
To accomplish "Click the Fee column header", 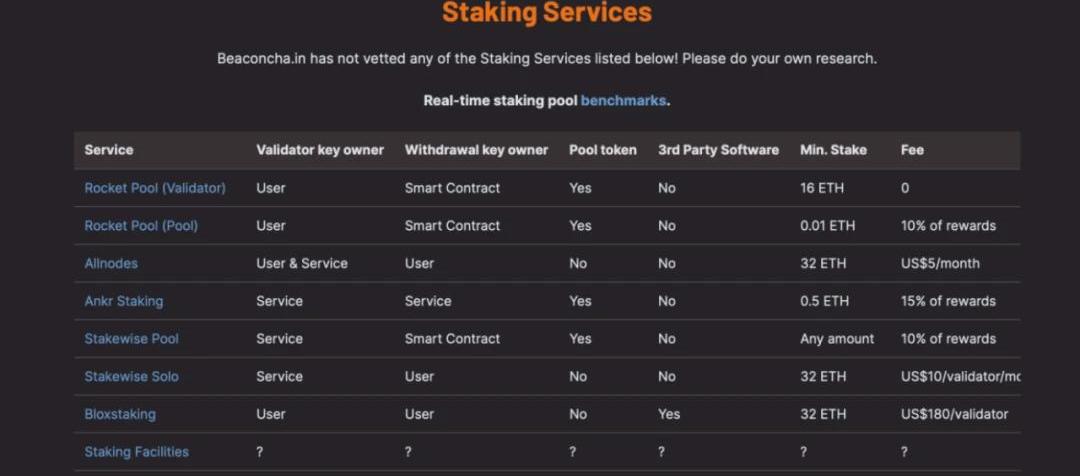I will pos(912,150).
